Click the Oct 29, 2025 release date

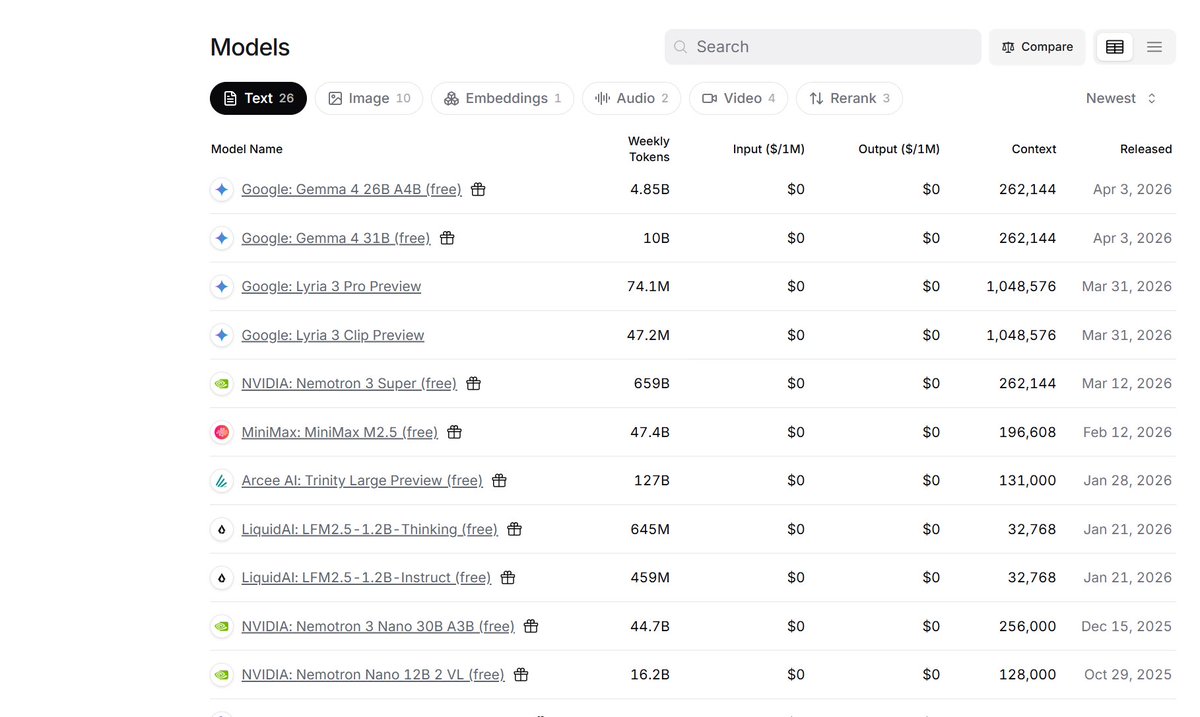tap(1128, 675)
